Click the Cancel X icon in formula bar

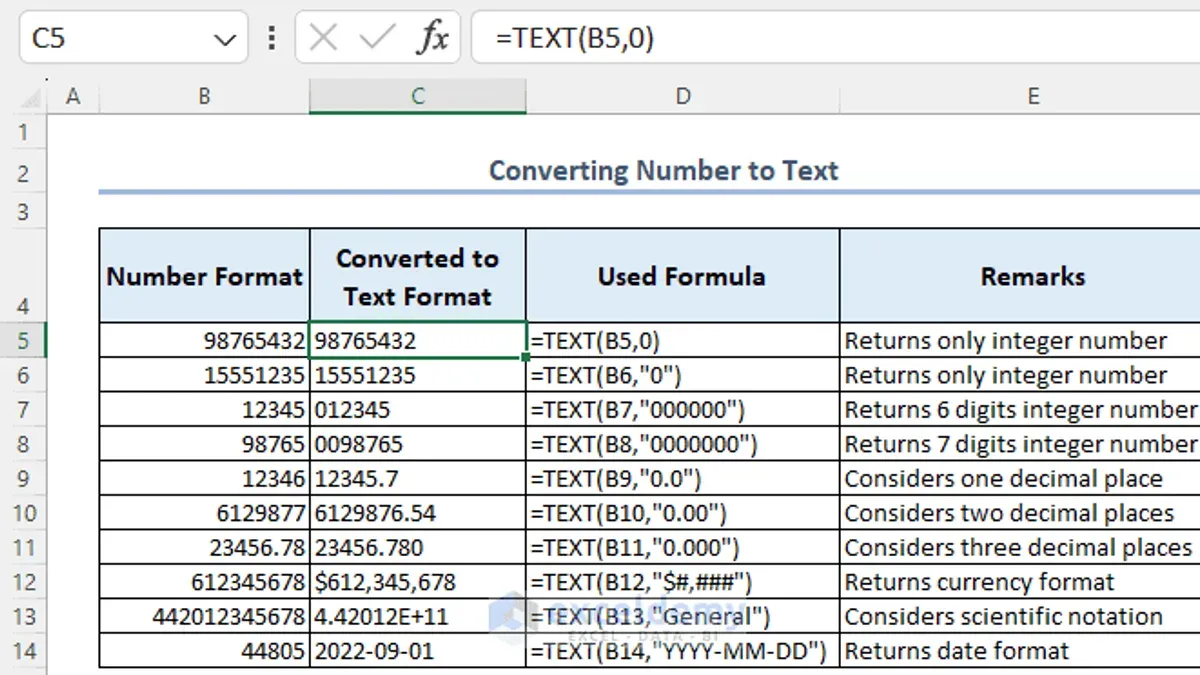pyautogui.click(x=323, y=38)
